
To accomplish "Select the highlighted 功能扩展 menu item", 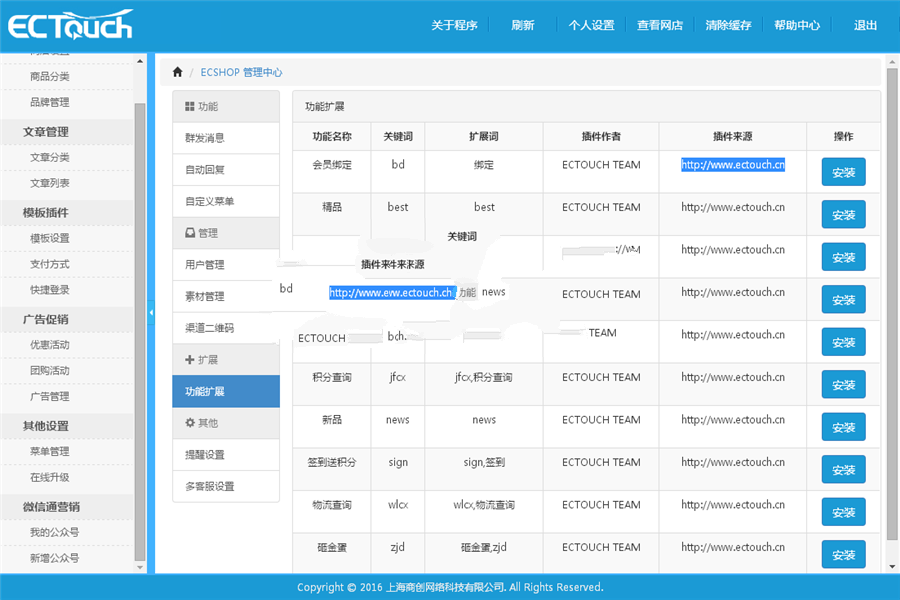I will (x=226, y=391).
